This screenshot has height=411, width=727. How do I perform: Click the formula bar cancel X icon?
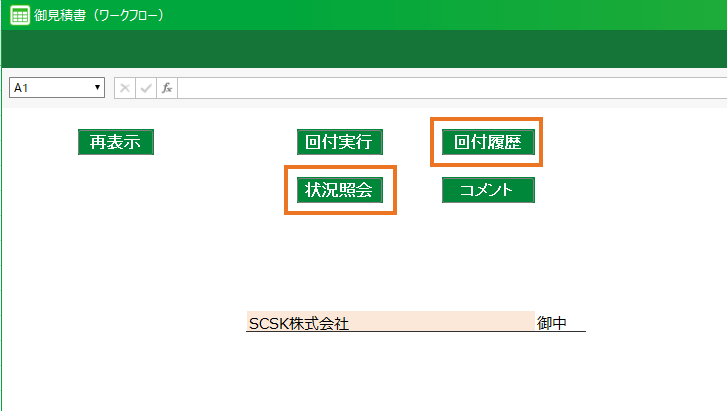[125, 88]
